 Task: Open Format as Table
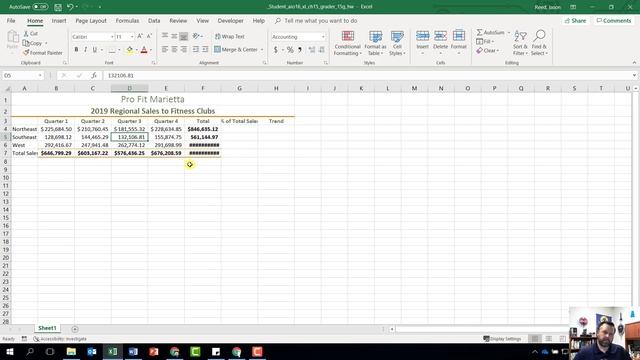click(376, 43)
